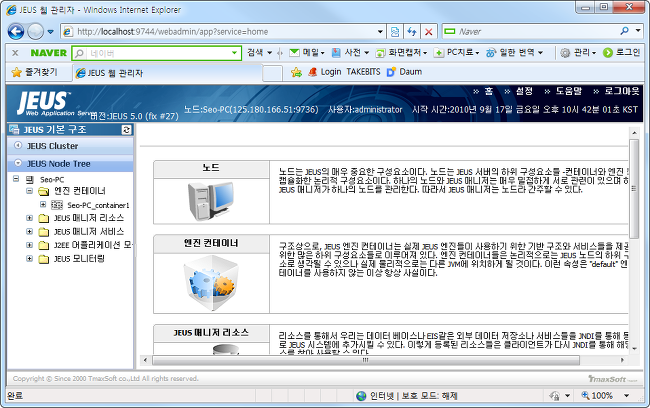Click the TmaxSoft logo in footer

pos(613,379)
